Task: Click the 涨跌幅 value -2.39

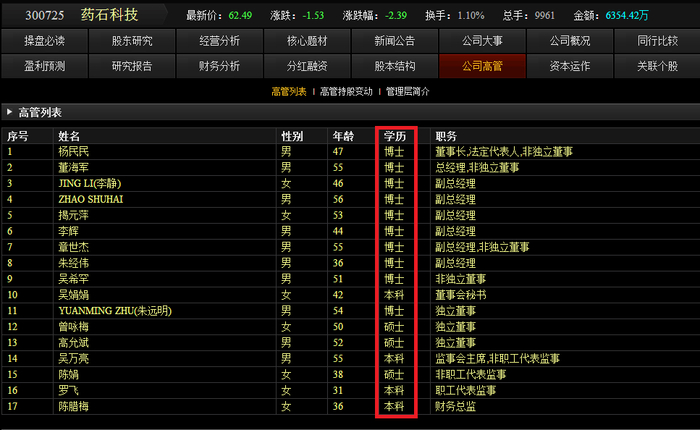Action: [396, 16]
